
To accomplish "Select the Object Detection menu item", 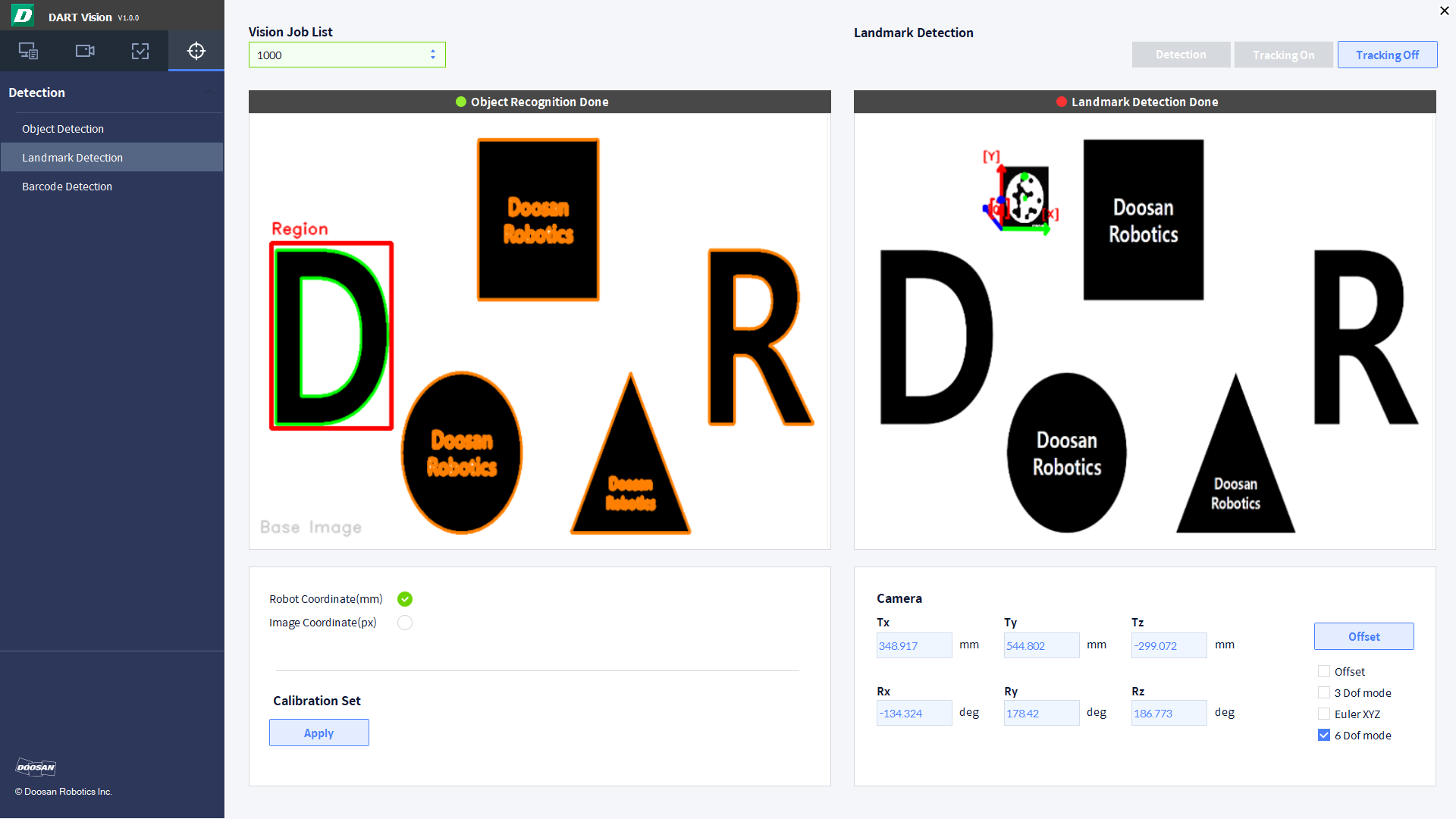I will [x=63, y=128].
